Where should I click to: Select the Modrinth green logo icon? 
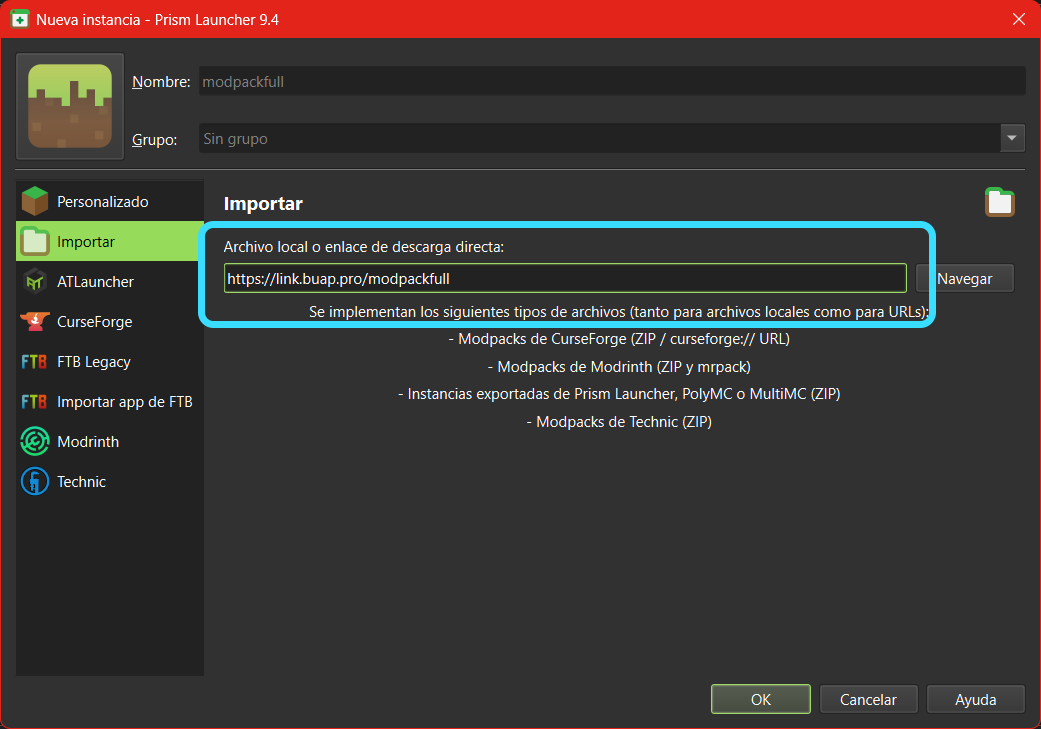pyautogui.click(x=35, y=442)
